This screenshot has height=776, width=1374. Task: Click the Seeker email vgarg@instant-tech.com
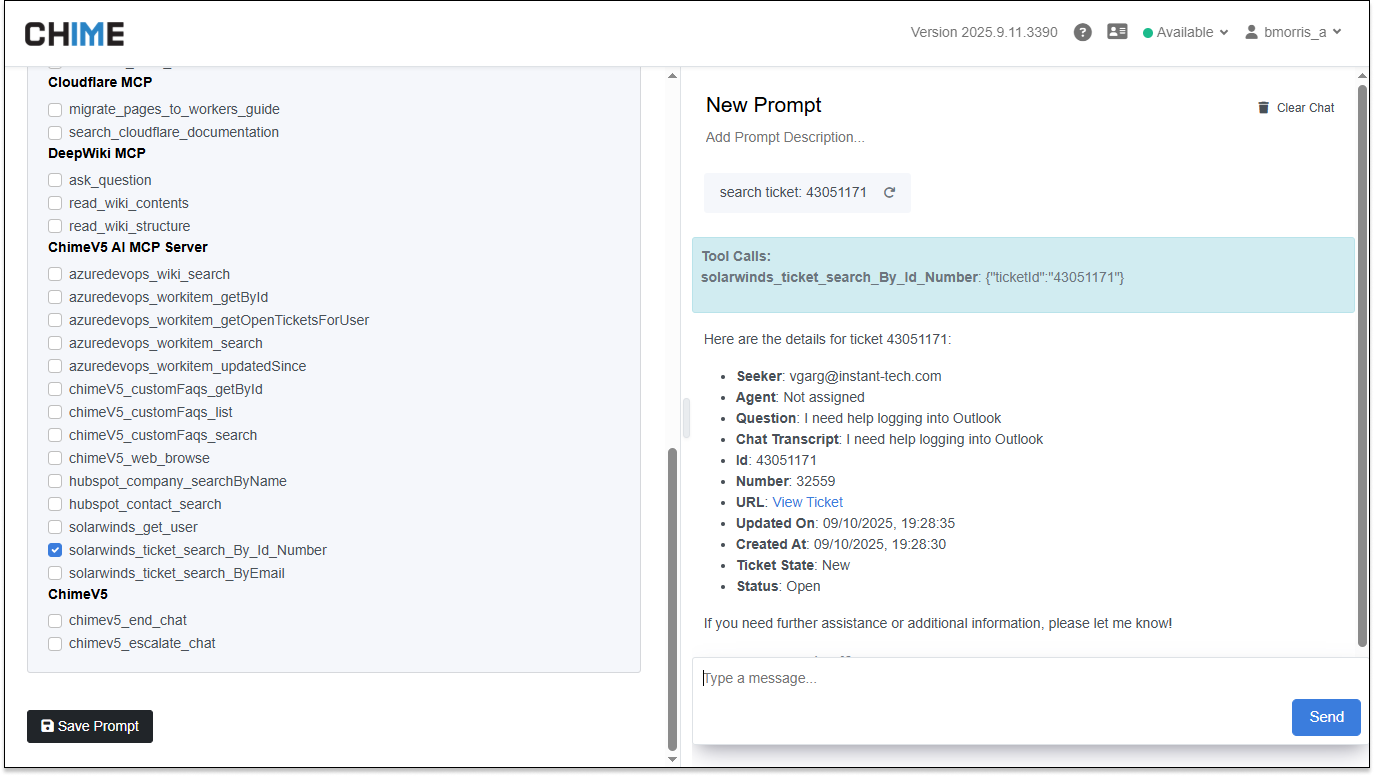click(865, 376)
